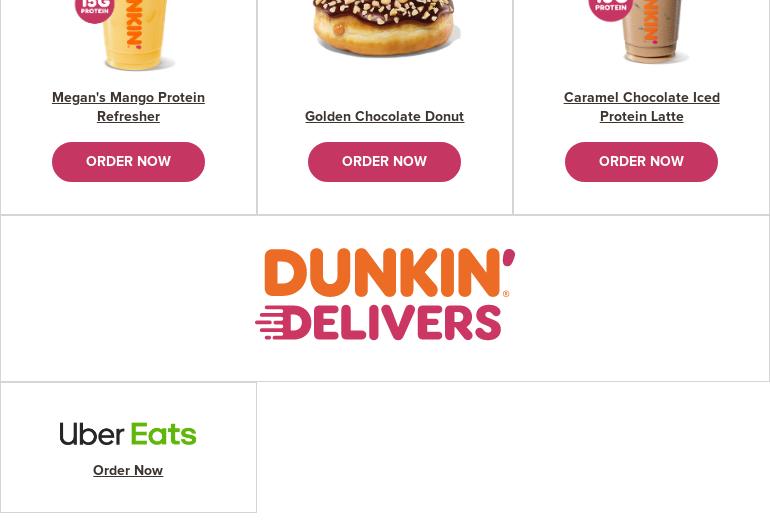Click the chocolate donut with nuts image
Viewport: 770px width, 526px height.
pyautogui.click(x=385, y=27)
